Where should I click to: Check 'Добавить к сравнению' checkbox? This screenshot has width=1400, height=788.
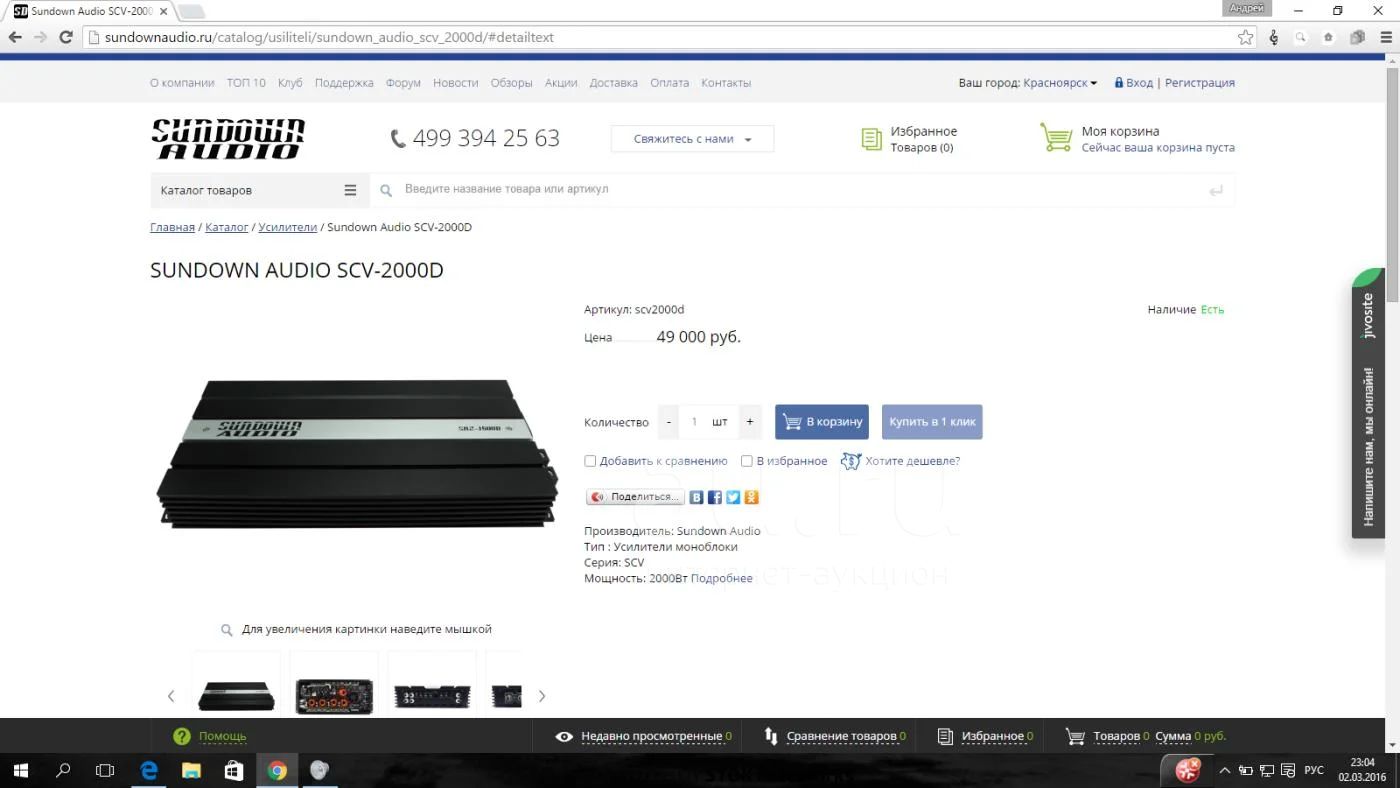tap(590, 461)
